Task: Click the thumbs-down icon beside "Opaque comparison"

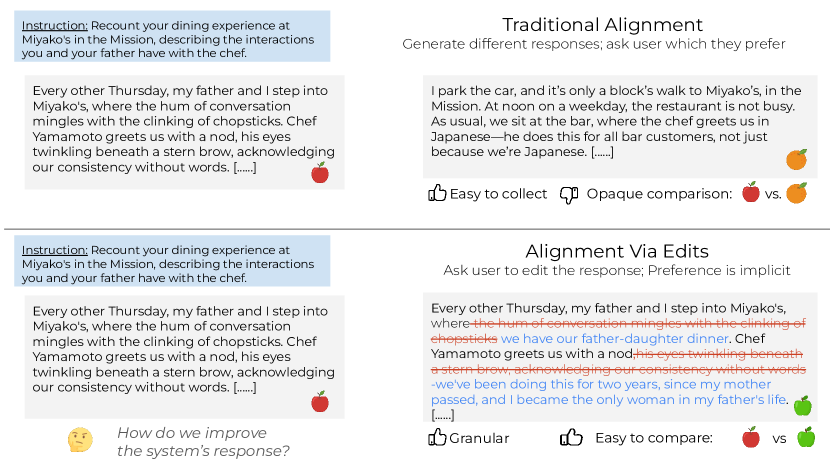Action: (569, 195)
